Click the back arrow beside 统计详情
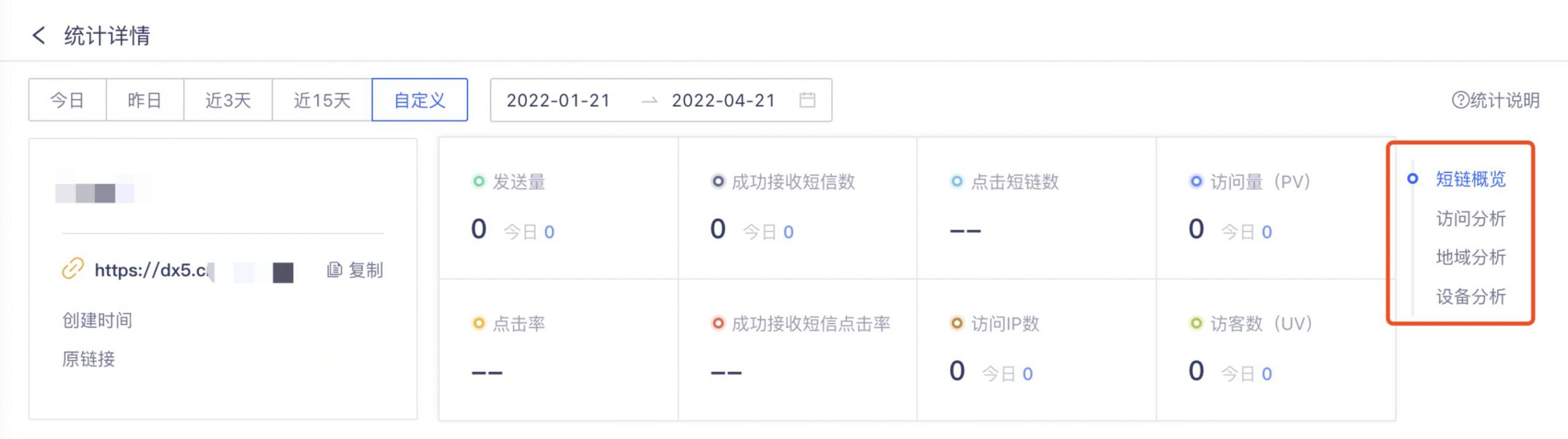 click(x=39, y=36)
